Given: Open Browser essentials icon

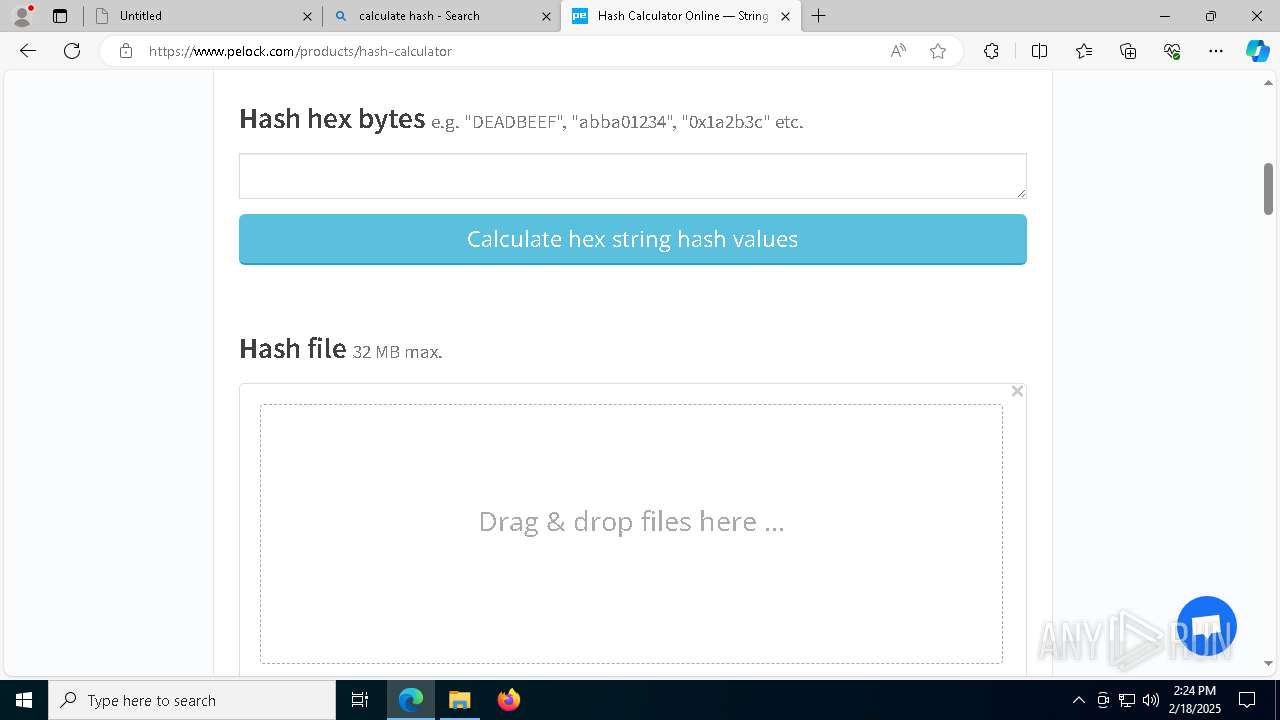Looking at the screenshot, I should (x=1172, y=51).
